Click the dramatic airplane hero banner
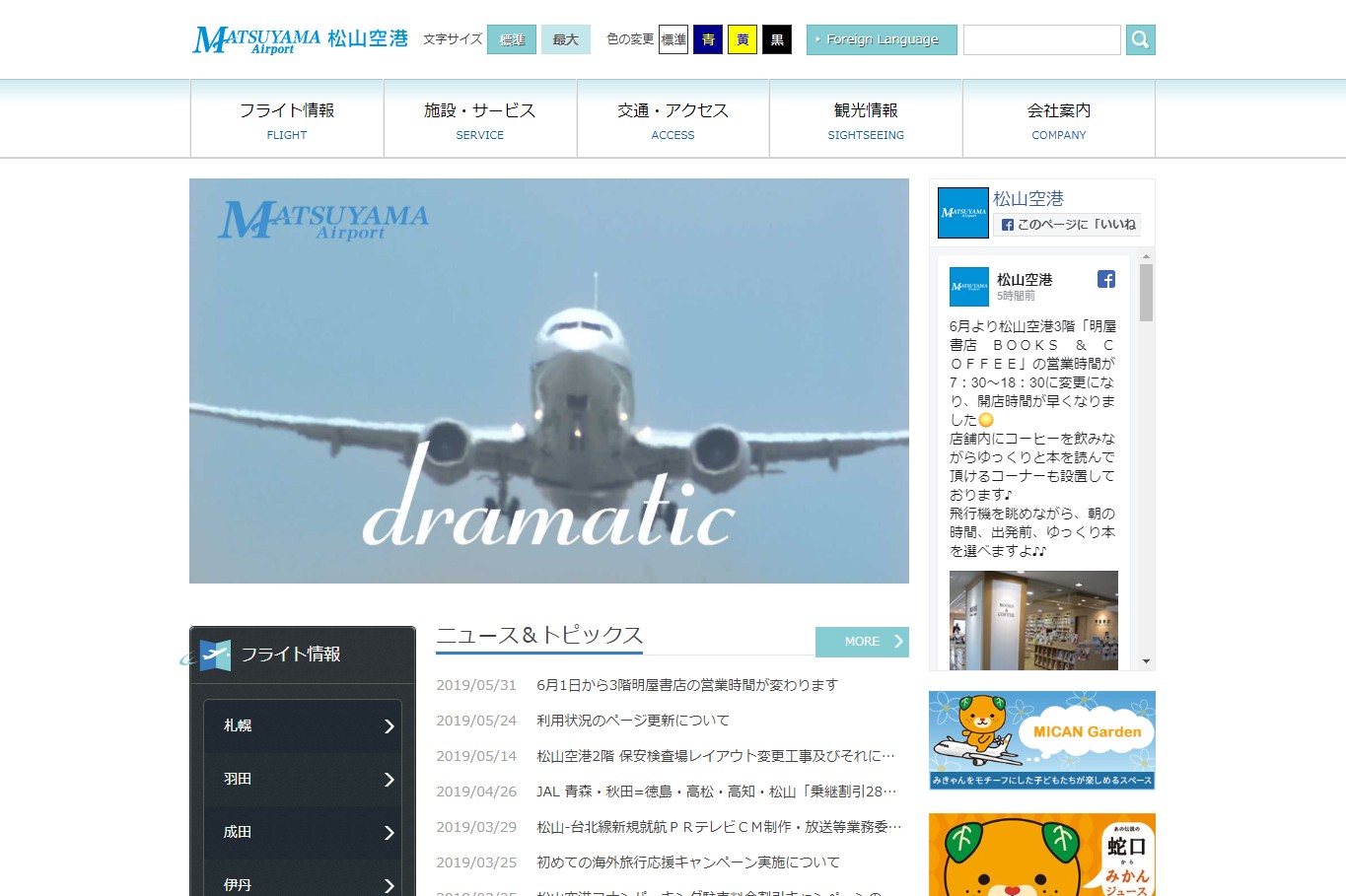Screen dimensions: 1346x896 tap(549, 380)
